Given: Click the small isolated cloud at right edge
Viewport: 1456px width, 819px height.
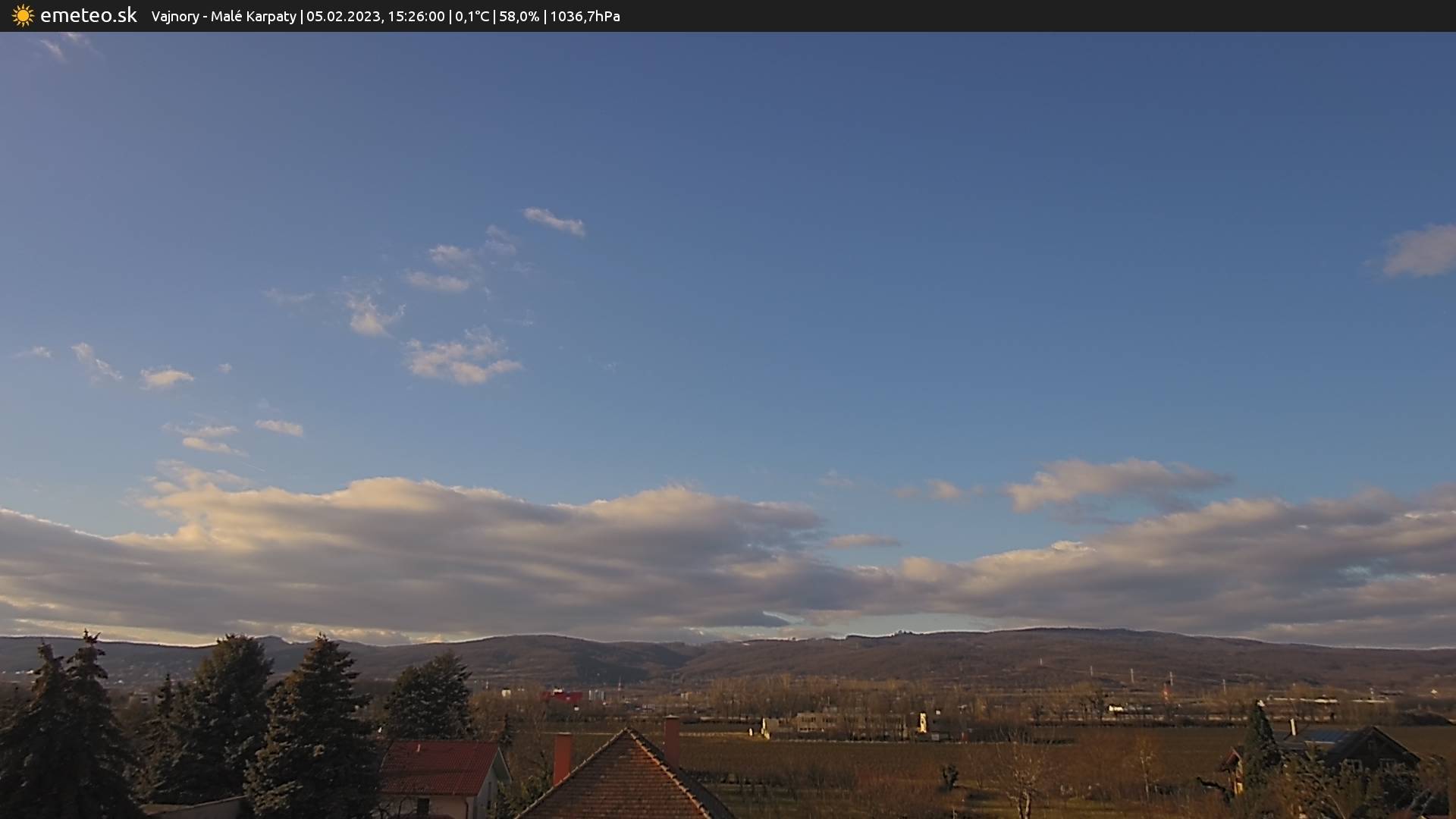Looking at the screenshot, I should tap(1420, 252).
